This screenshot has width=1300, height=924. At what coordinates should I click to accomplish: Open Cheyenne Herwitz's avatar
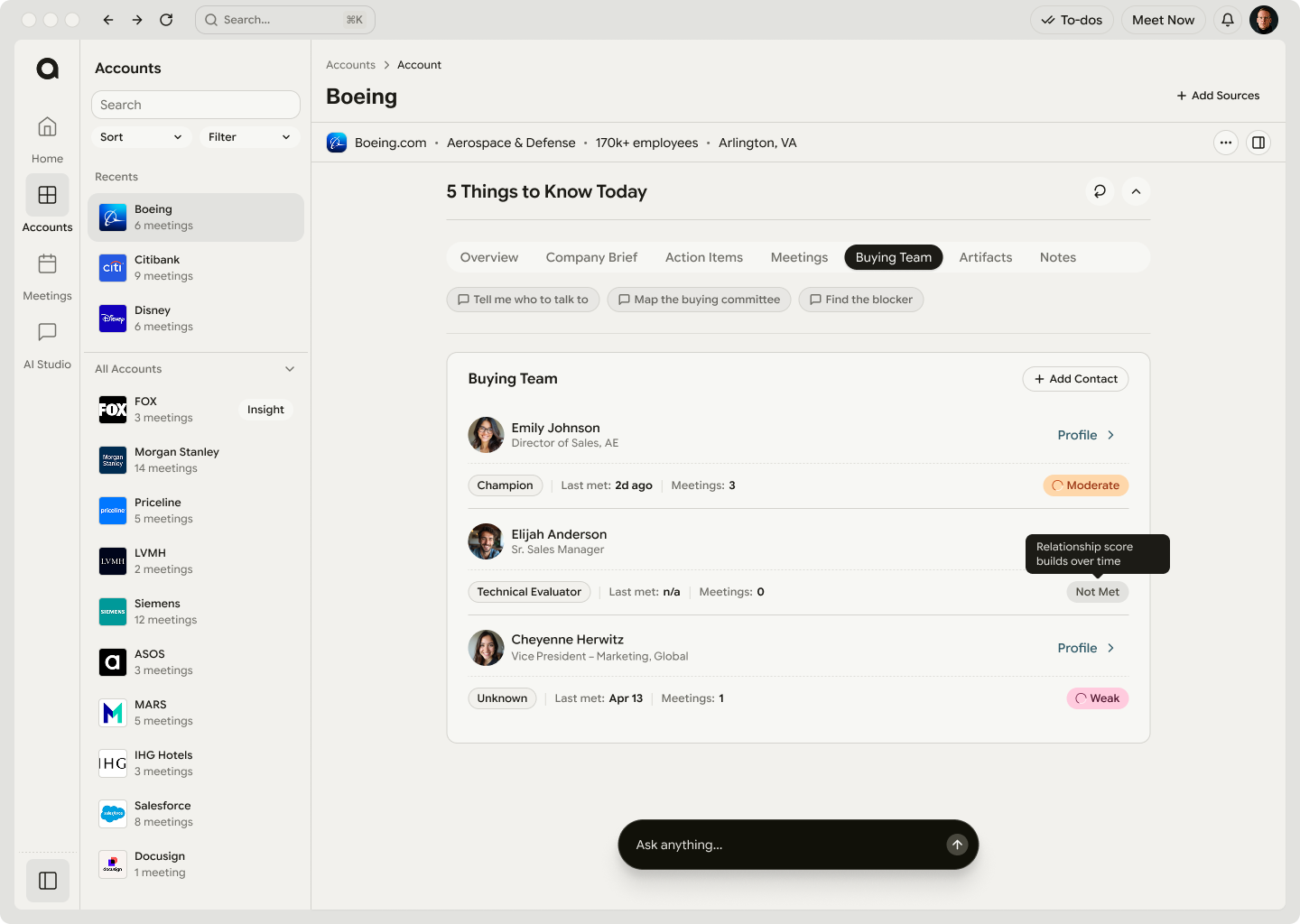pos(486,648)
